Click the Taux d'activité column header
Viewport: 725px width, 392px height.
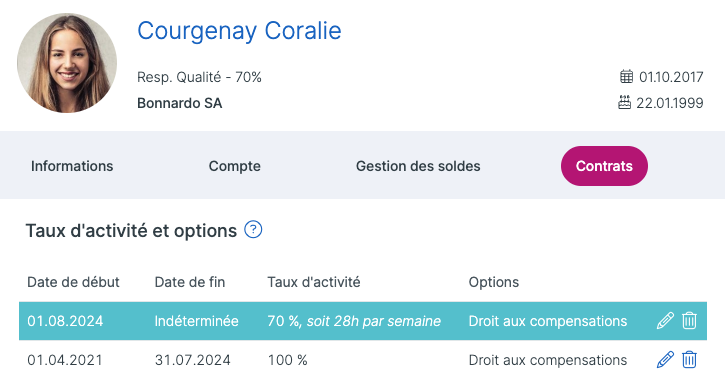pyautogui.click(x=313, y=282)
